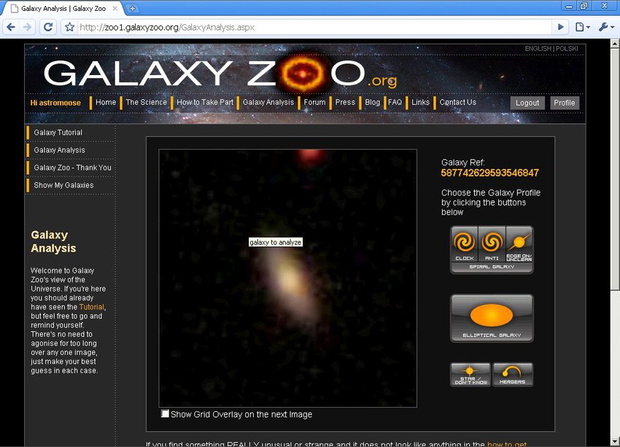Open The Science page
The width and height of the screenshot is (620, 447).
click(x=146, y=102)
